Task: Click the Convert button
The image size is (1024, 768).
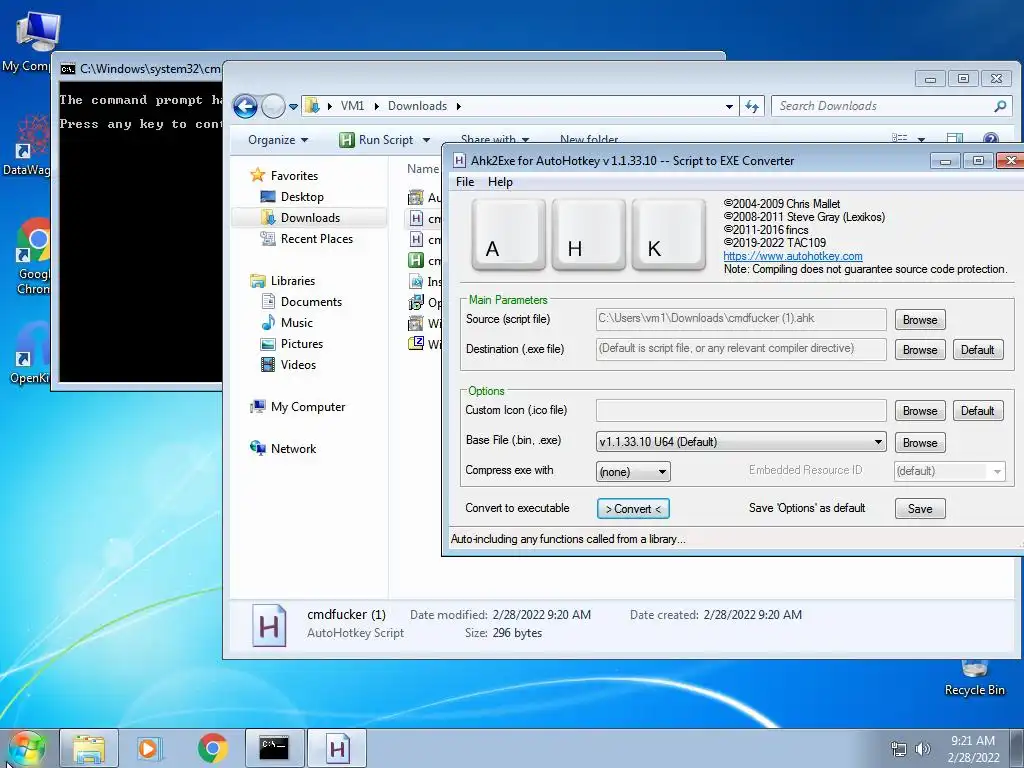Action: (633, 509)
